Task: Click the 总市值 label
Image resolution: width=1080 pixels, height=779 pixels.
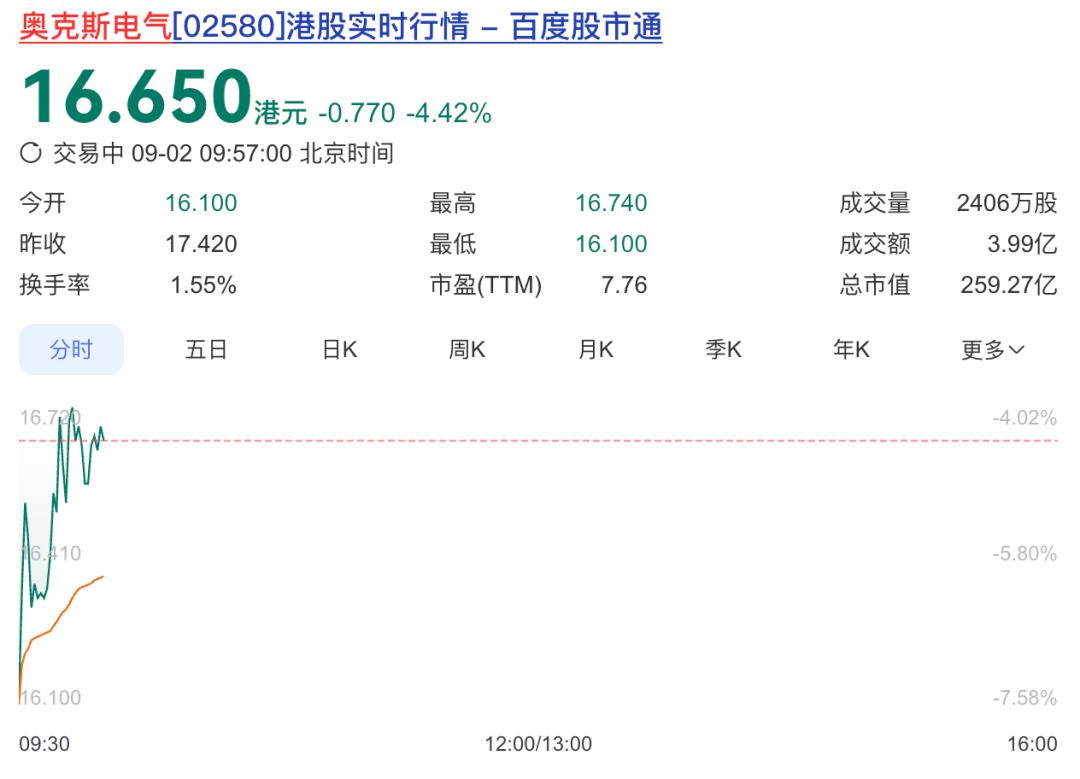Action: pyautogui.click(x=875, y=284)
